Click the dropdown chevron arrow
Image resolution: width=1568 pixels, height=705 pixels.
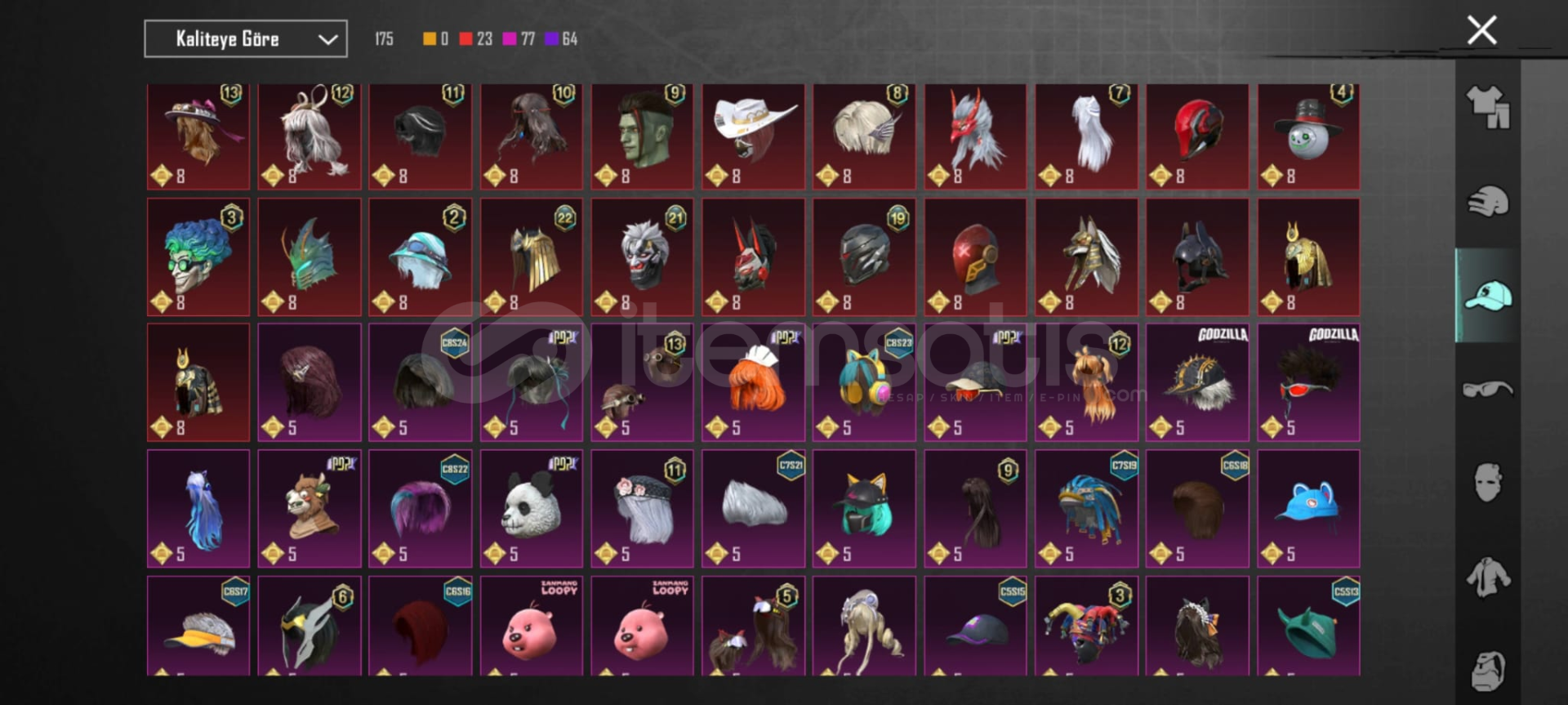(327, 39)
